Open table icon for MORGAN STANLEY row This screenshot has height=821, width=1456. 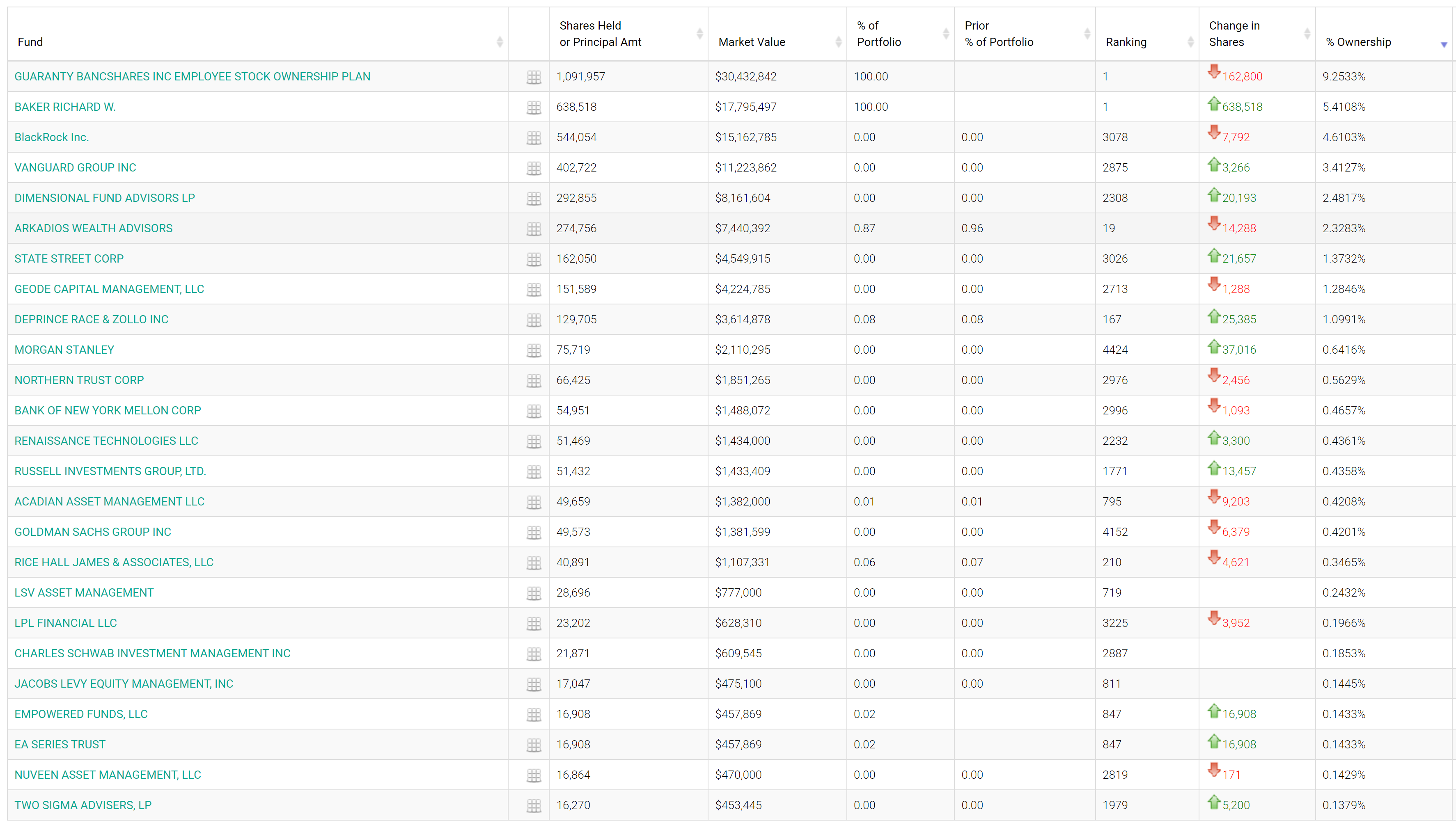point(534,350)
